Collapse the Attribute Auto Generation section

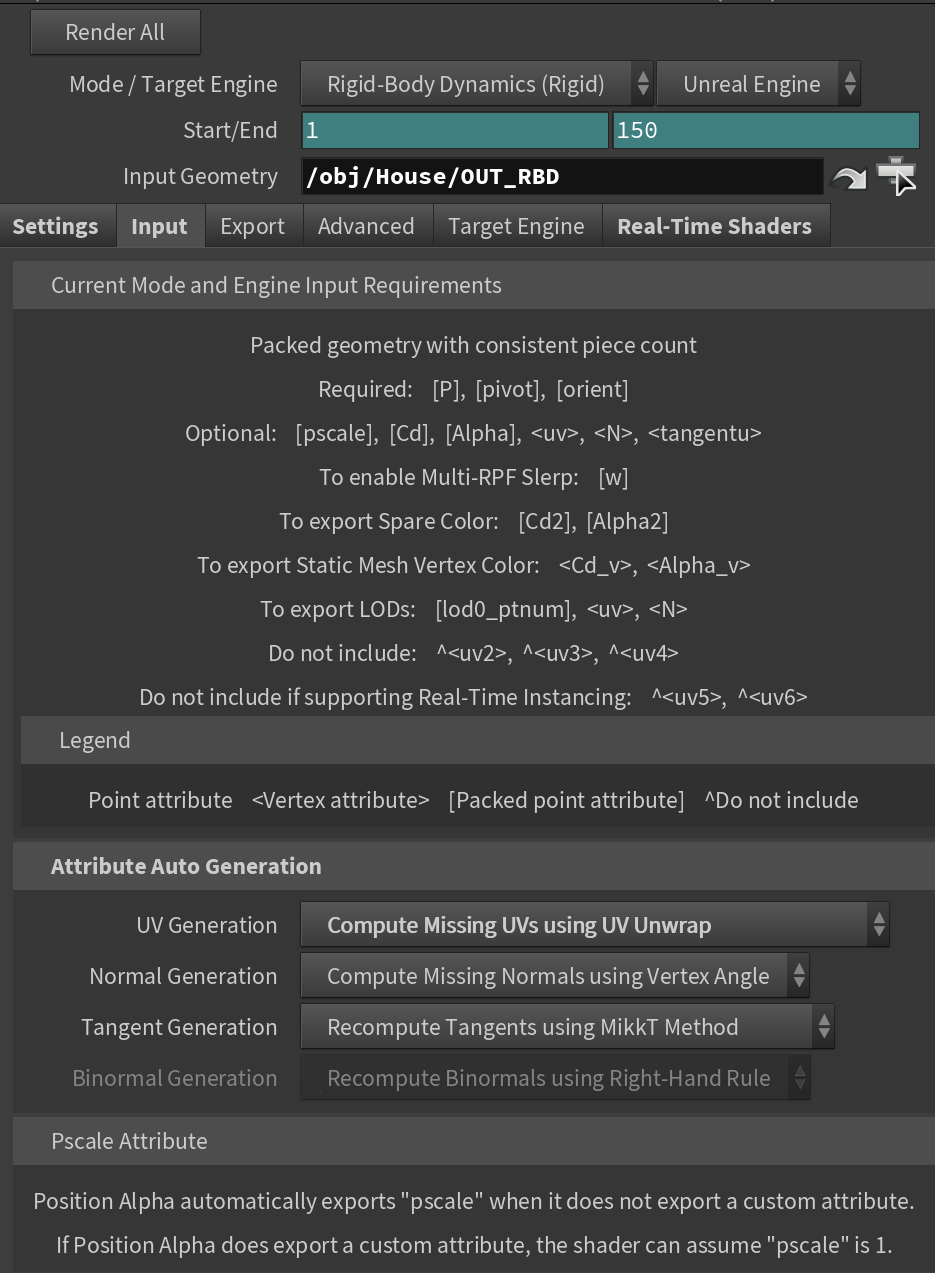pos(474,866)
